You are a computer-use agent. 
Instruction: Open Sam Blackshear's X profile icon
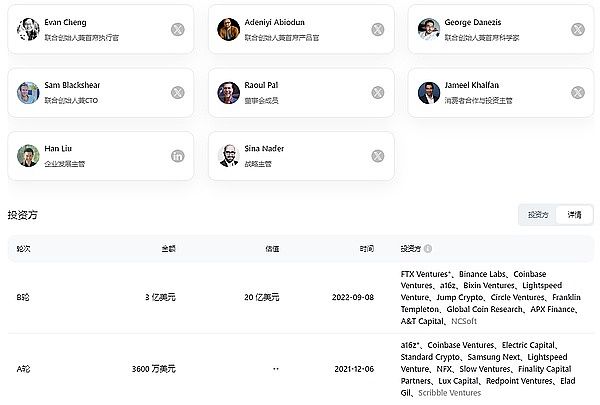pos(177,92)
